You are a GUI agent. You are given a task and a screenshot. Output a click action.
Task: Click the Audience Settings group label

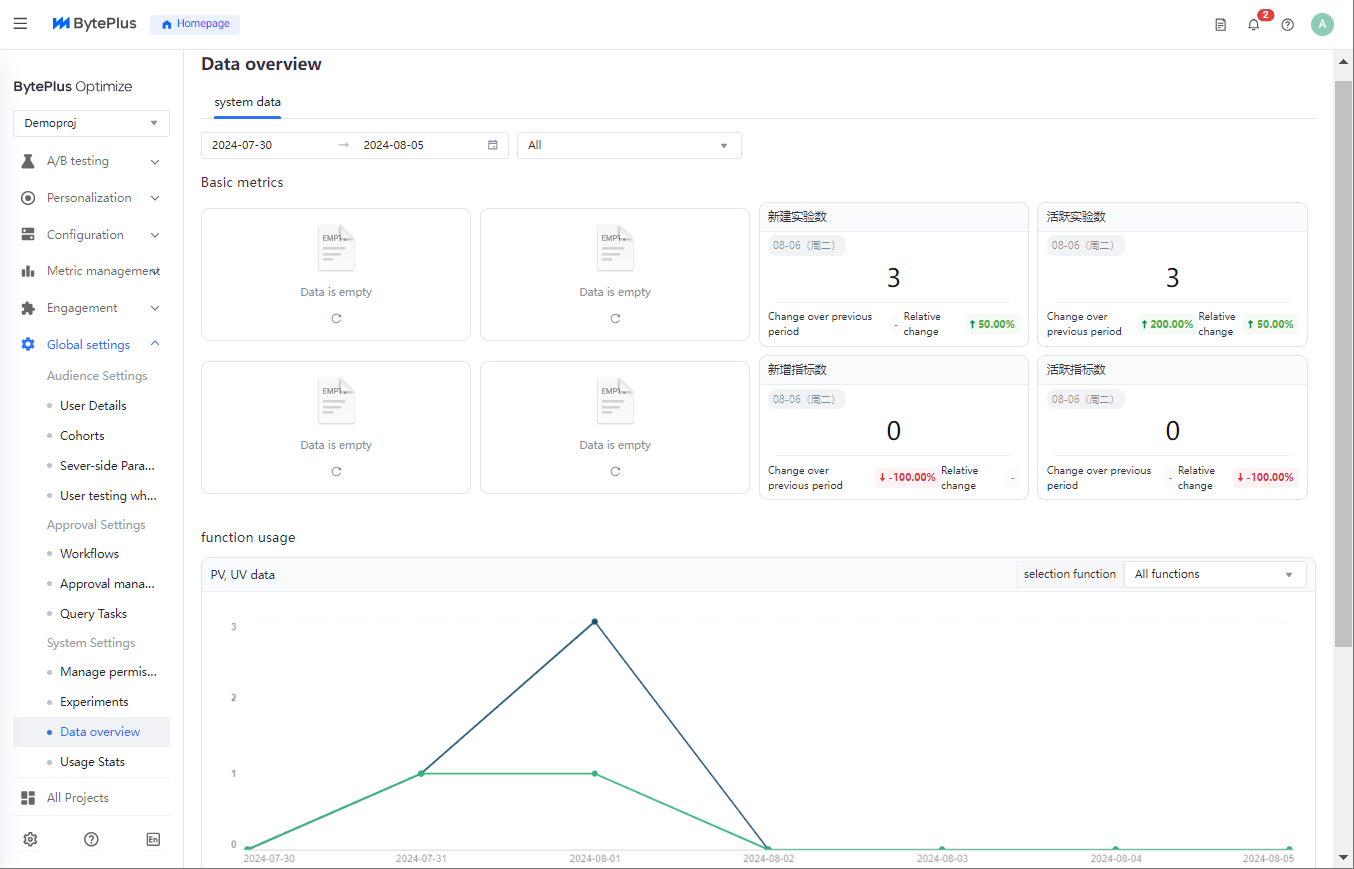click(x=97, y=376)
